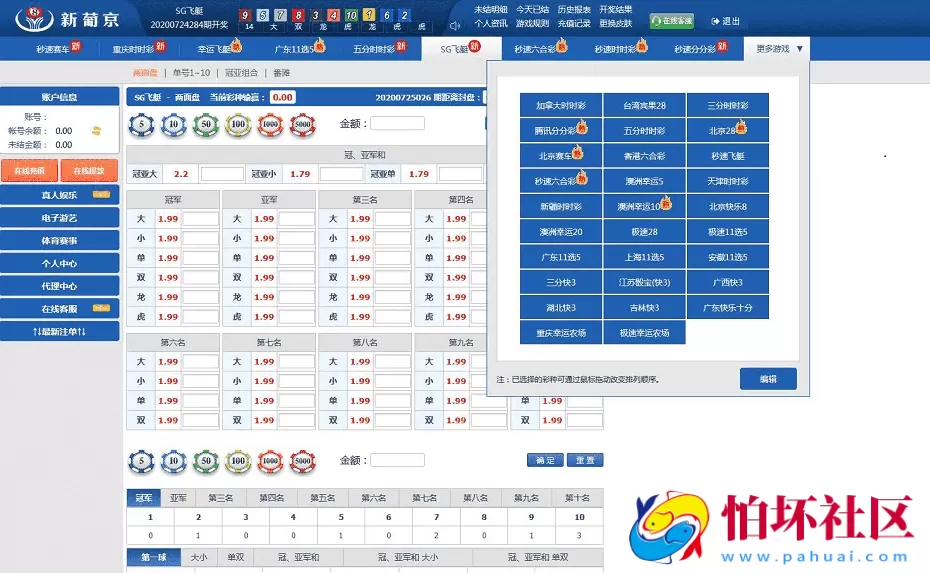Click the 编辑 button in the games popup

click(x=768, y=379)
